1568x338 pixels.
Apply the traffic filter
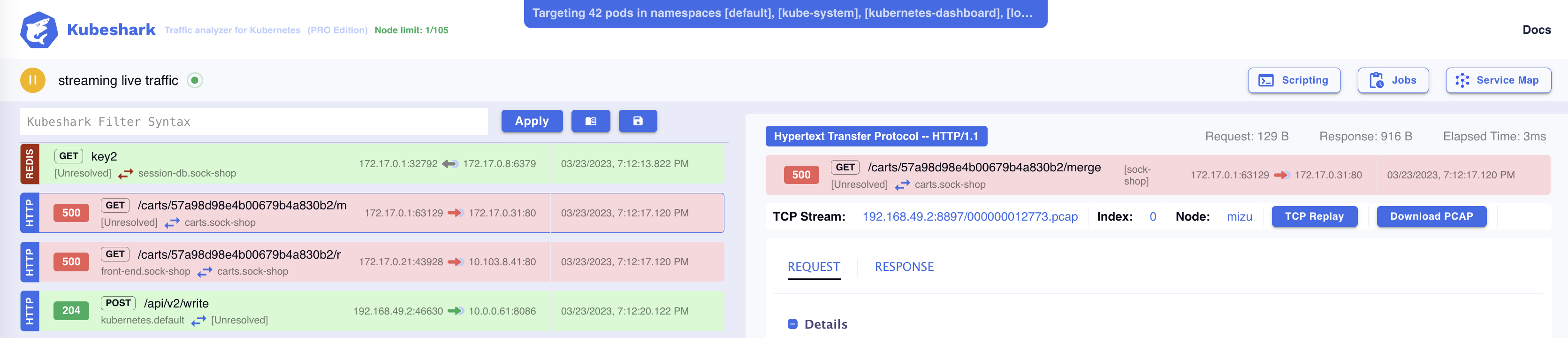532,121
